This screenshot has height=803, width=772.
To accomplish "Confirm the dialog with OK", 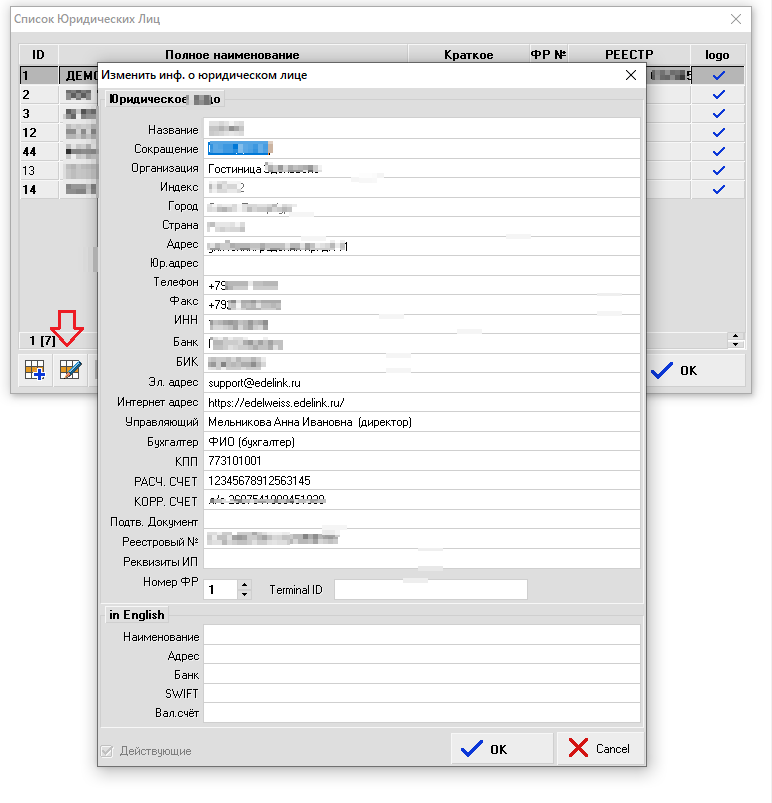I will [502, 749].
